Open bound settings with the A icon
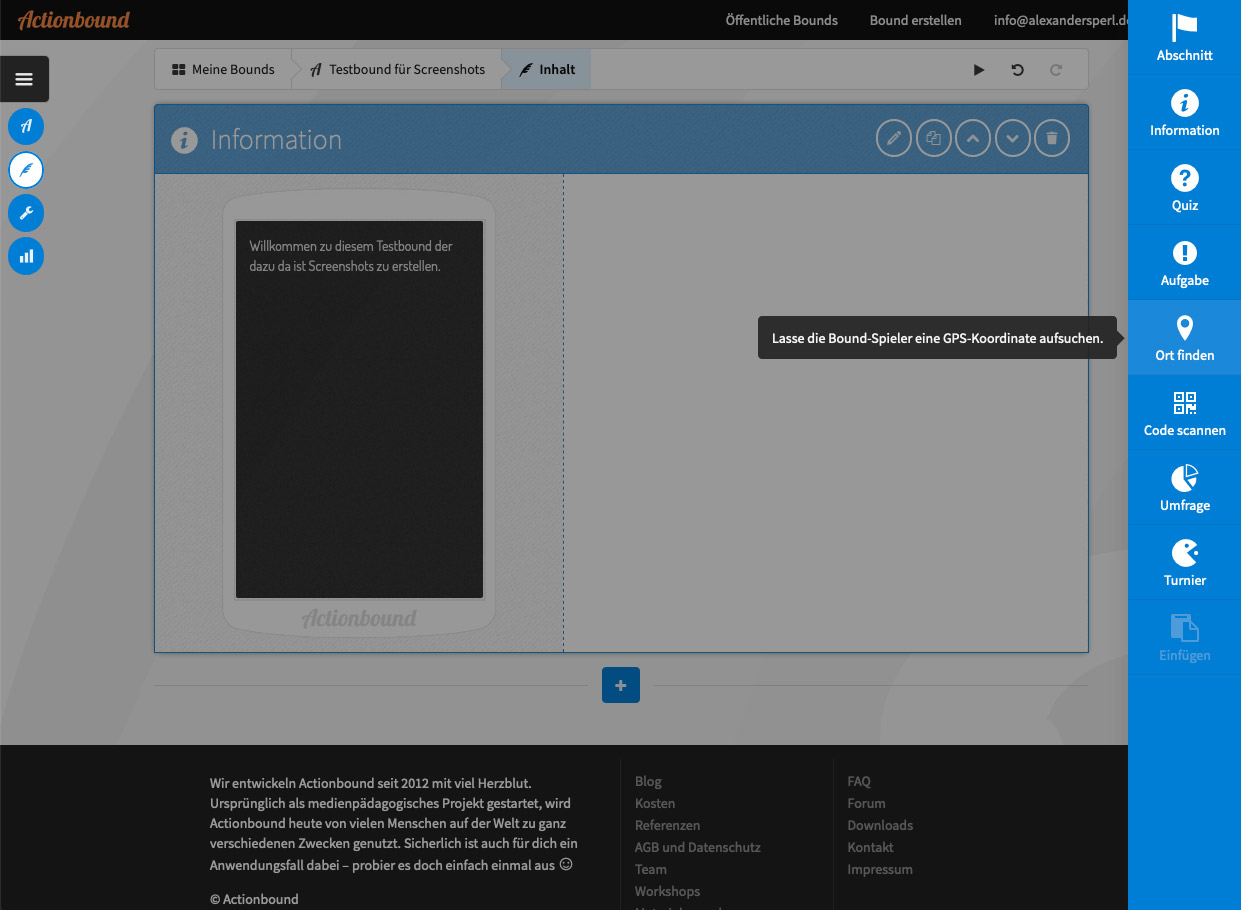 tap(26, 126)
